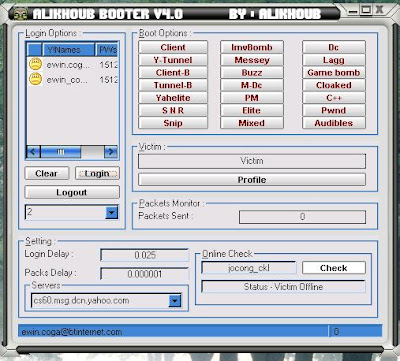400x361 pixels.
Task: Close the Alikhoub Booter window
Action: (x=379, y=9)
